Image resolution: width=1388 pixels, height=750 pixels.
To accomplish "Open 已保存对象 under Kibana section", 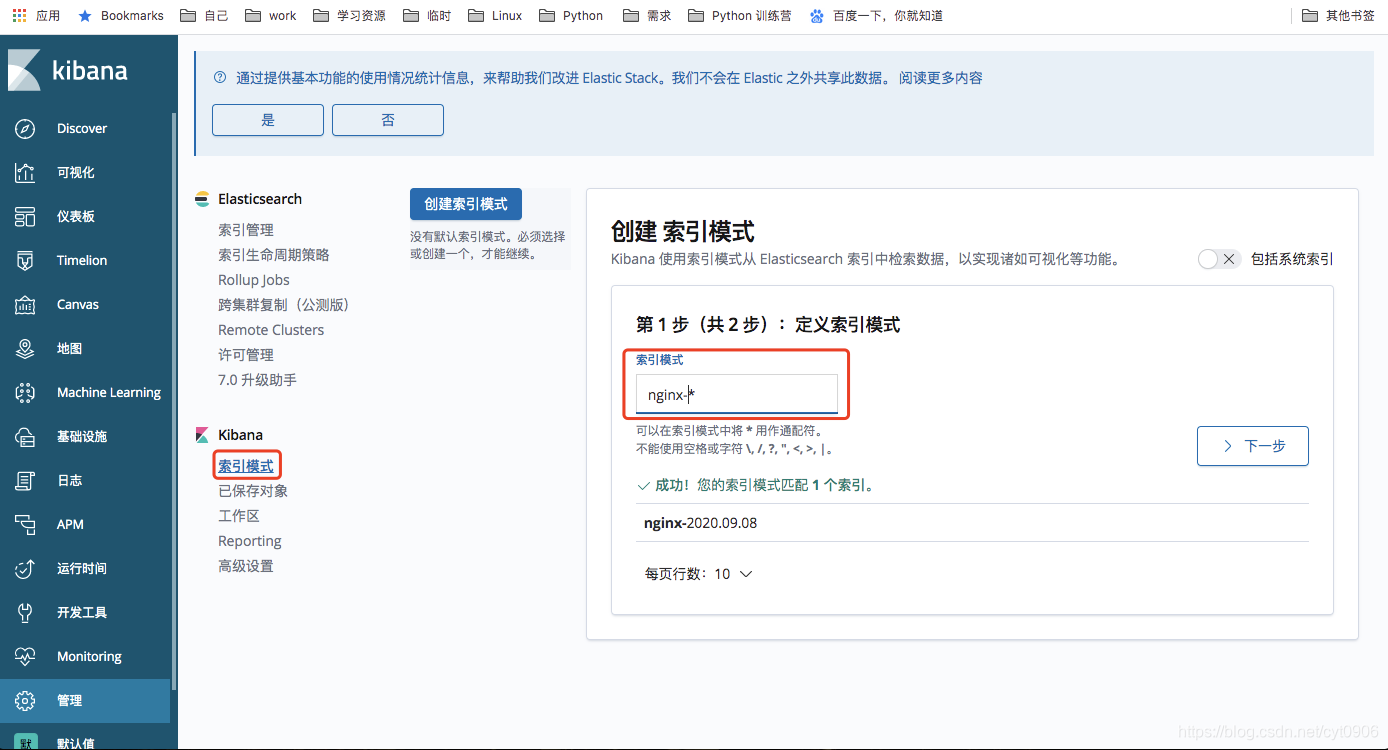I will [253, 491].
